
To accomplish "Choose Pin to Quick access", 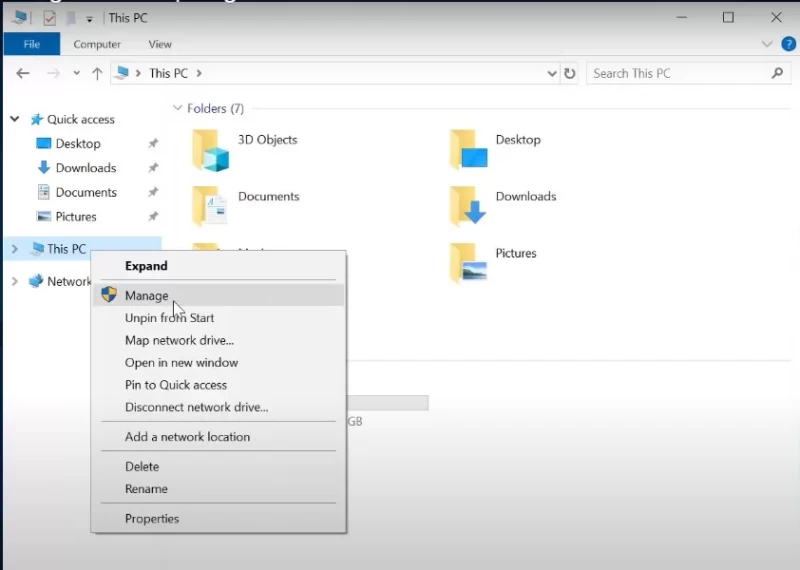I will click(x=218, y=385).
